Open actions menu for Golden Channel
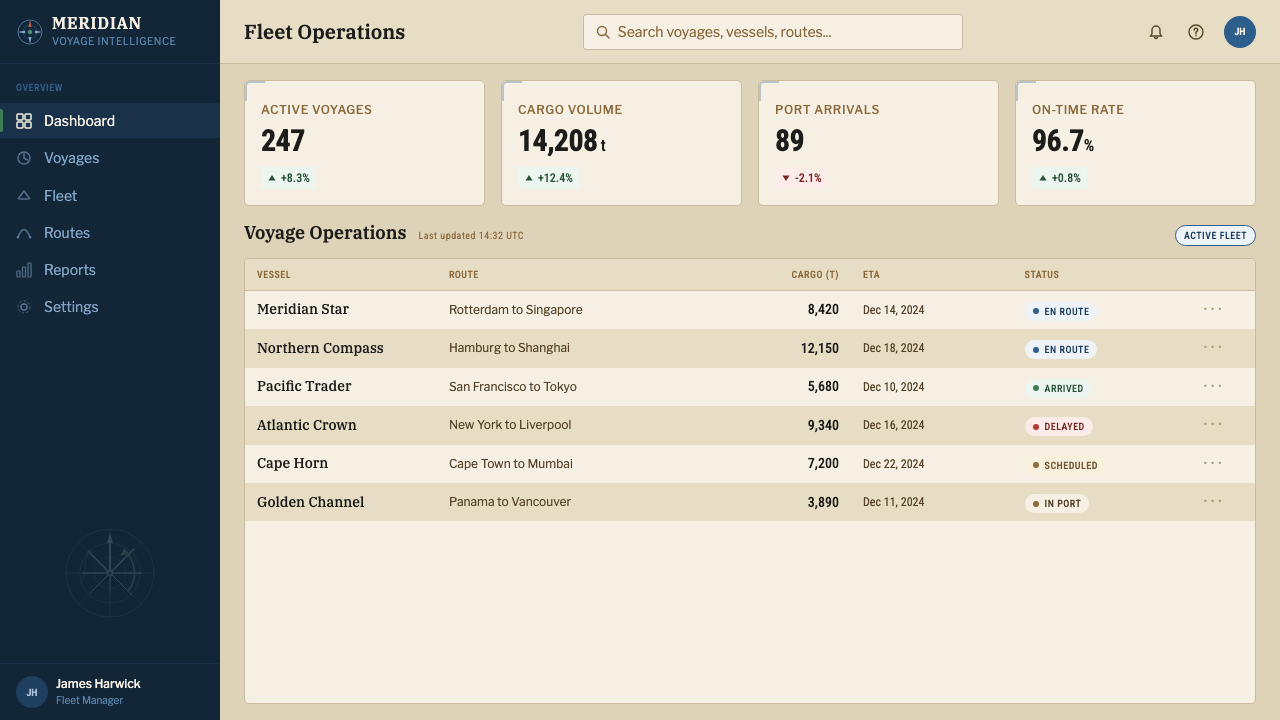This screenshot has width=1280, height=720. [x=1213, y=501]
